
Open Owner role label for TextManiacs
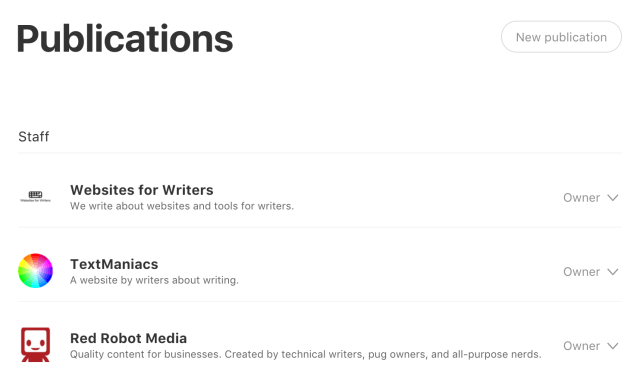tap(582, 272)
